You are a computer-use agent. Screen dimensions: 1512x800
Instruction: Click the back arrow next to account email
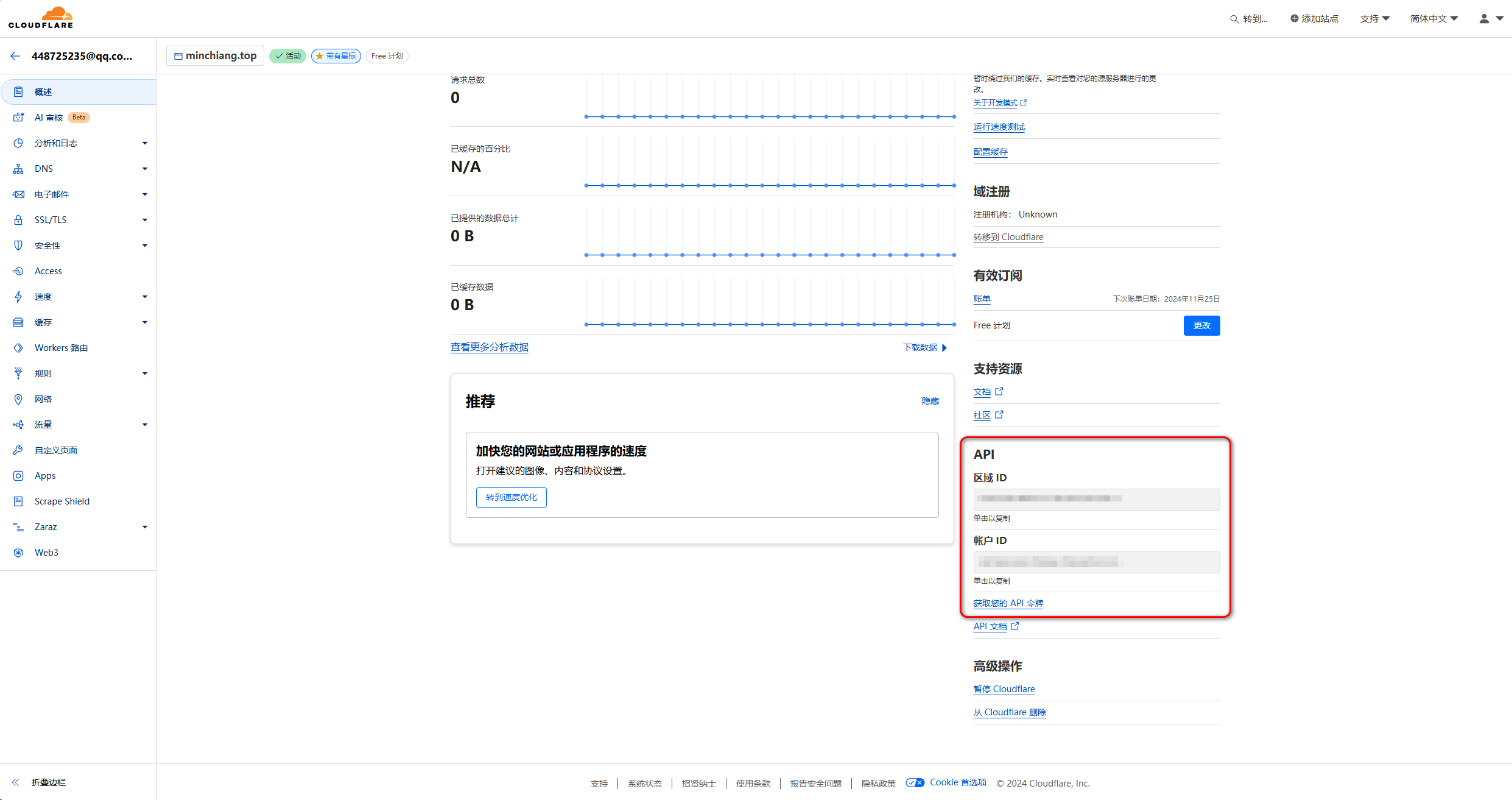15,56
